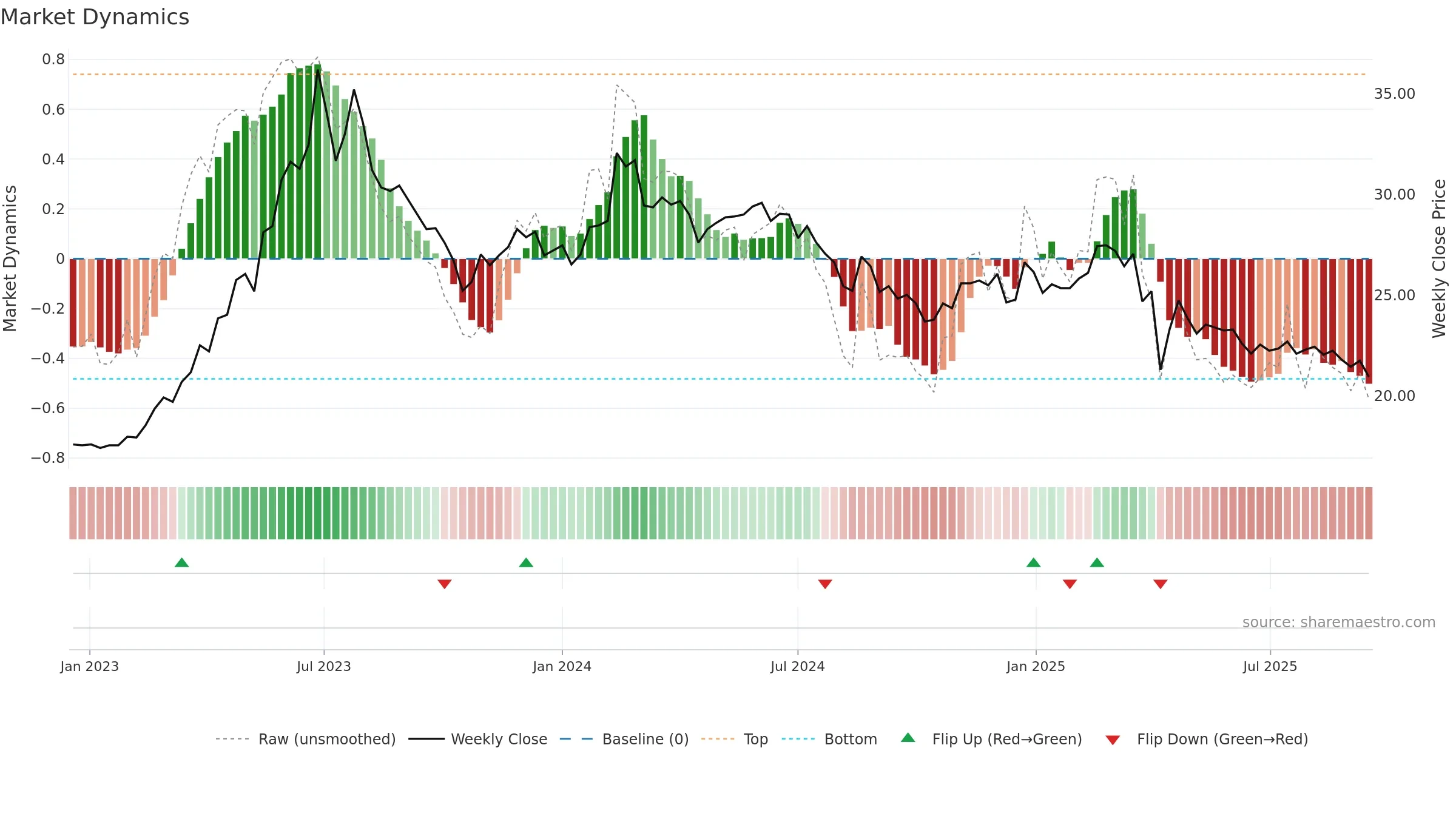
Task: Select the flip-down marker near October 2023
Action: (x=445, y=584)
